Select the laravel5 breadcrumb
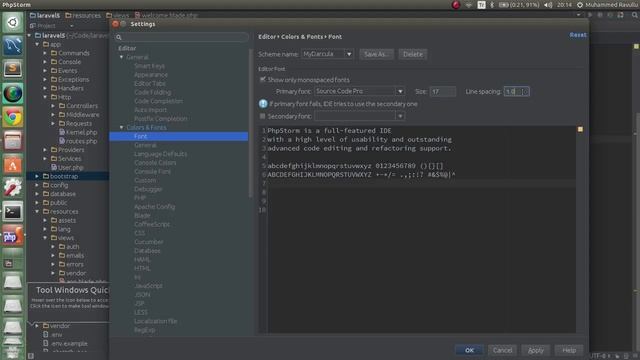This screenshot has width=640, height=360. click(x=44, y=16)
